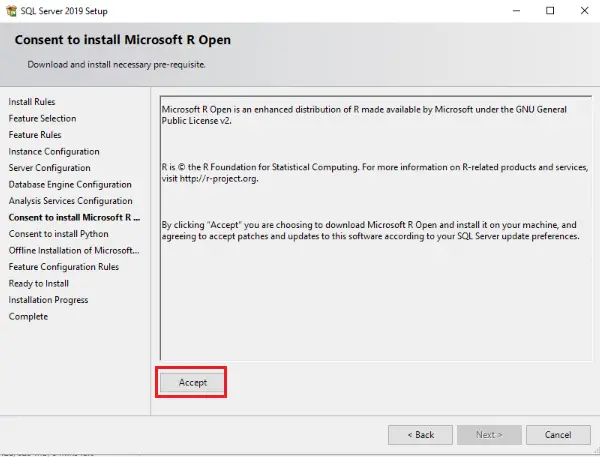This screenshot has height=457, width=600.
Task: Select Feature Configuration Rules step
Action: (64, 267)
